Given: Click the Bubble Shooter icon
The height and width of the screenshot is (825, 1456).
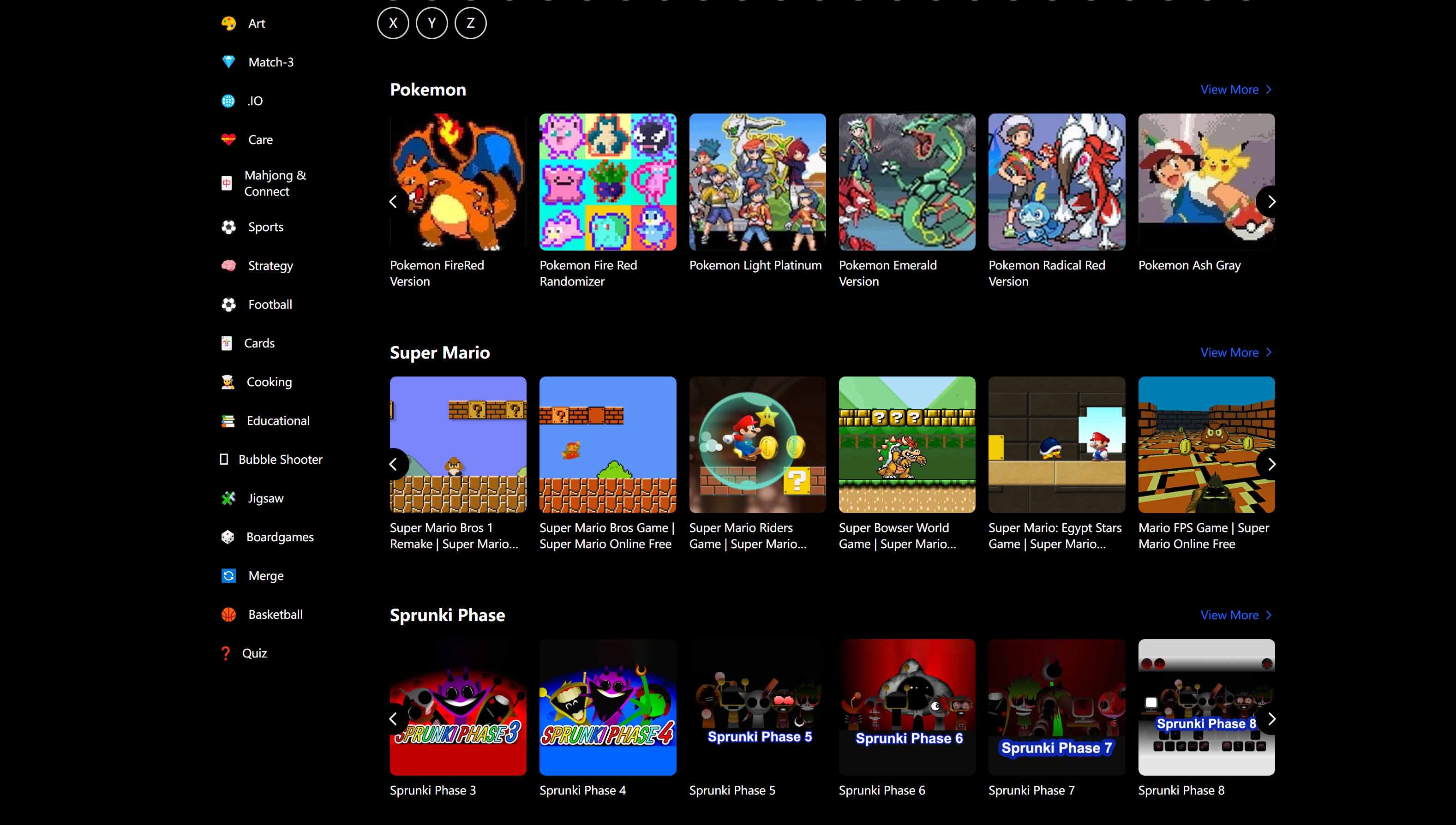Looking at the screenshot, I should coord(224,460).
